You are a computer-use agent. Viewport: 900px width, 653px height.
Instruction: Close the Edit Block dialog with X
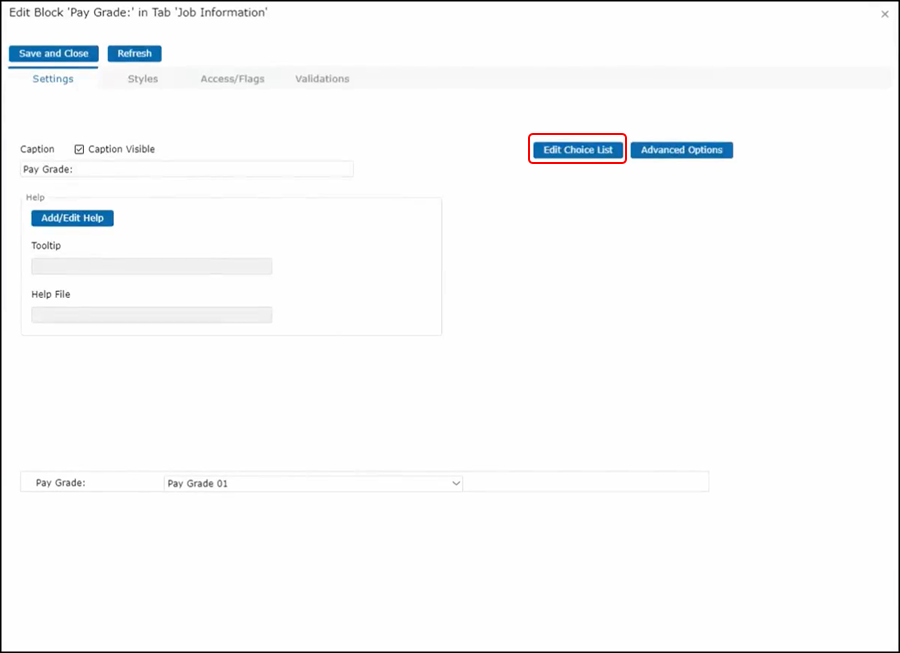pos(884,15)
